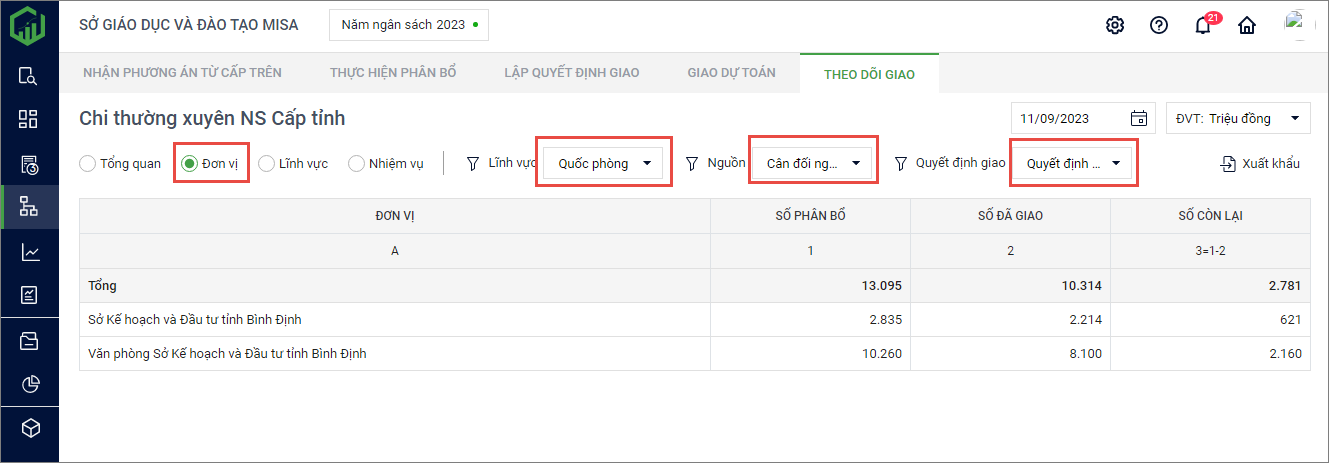Click the help question mark icon
The height and width of the screenshot is (463, 1329).
[x=1159, y=25]
